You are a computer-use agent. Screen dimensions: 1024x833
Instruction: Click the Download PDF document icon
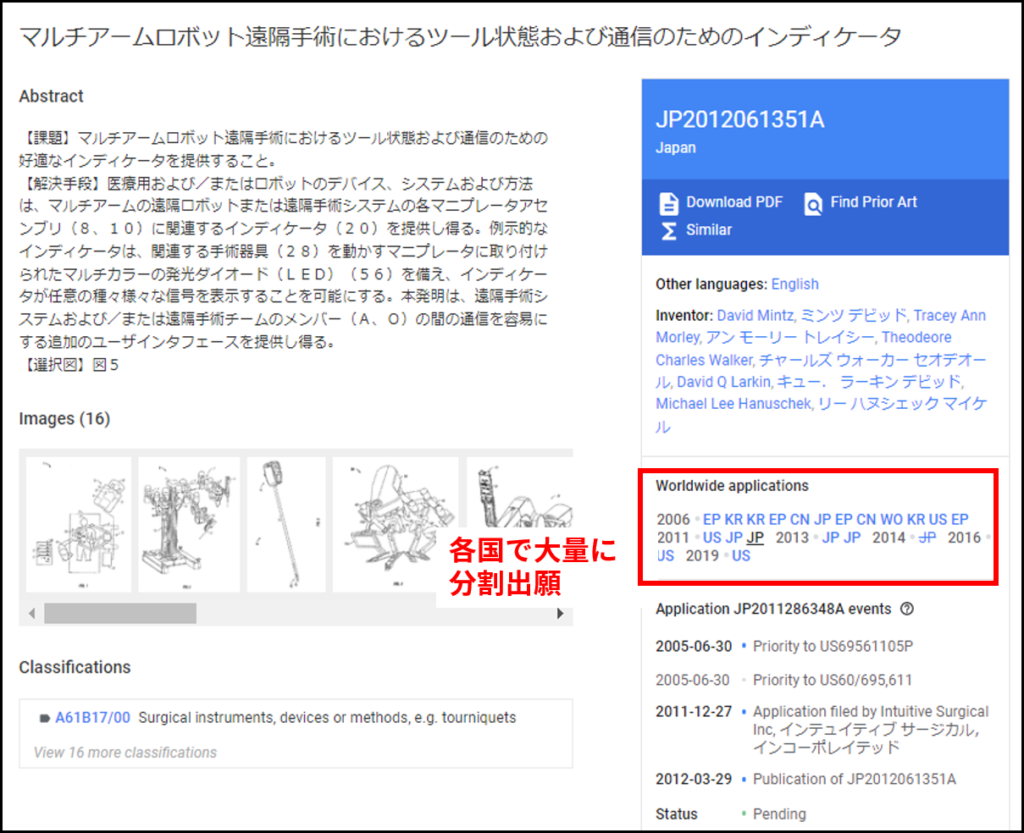(x=669, y=204)
